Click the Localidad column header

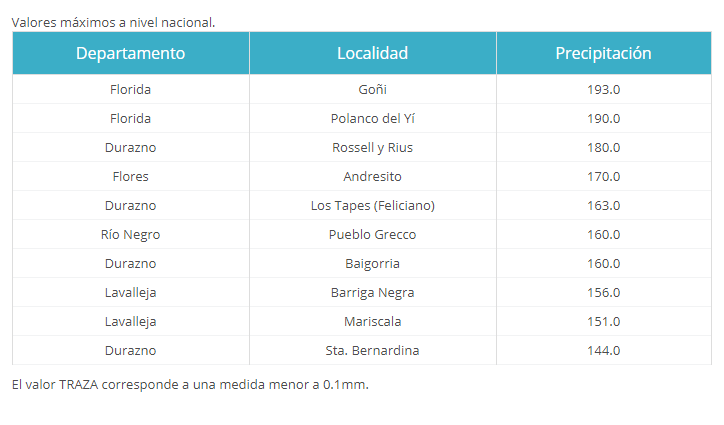[373, 53]
